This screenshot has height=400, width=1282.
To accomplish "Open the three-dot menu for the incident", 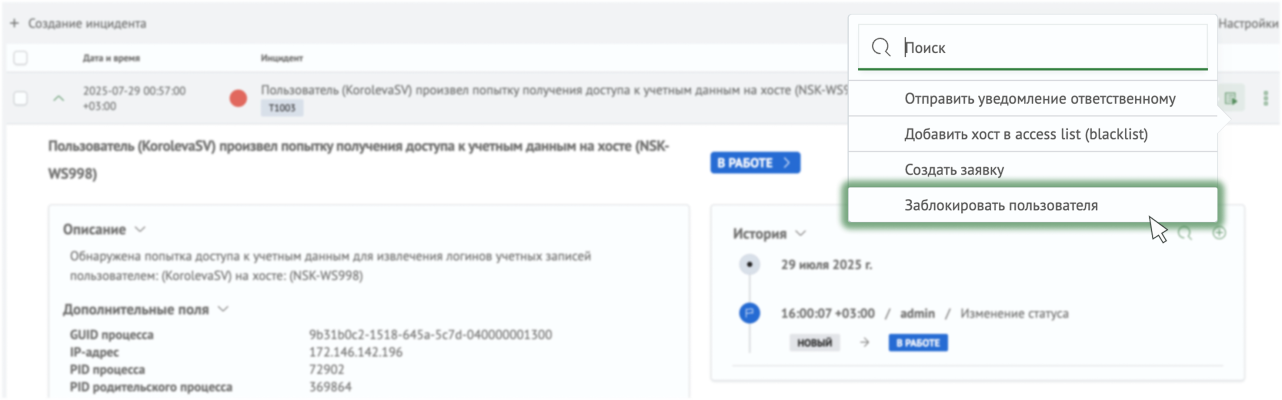I will click(1266, 98).
